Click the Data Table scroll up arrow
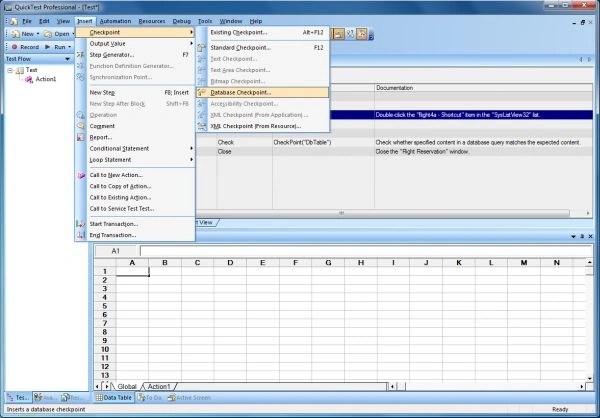The width and height of the screenshot is (600, 418). [589, 262]
